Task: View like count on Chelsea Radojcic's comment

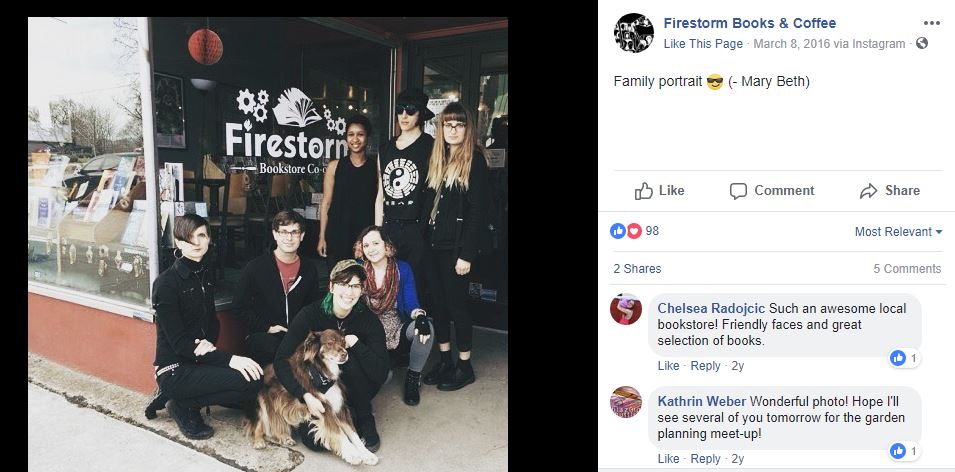Action: pyautogui.click(x=904, y=358)
